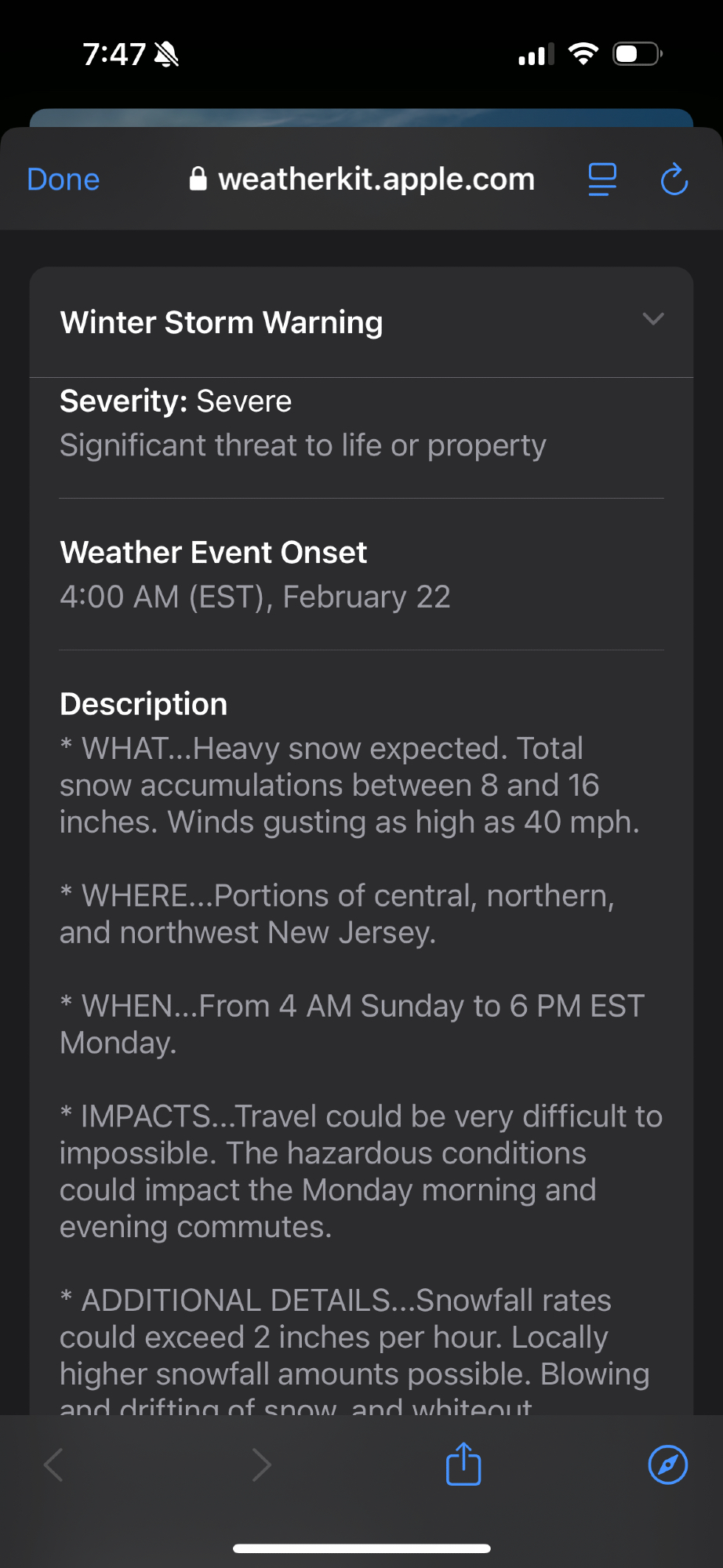This screenshot has height=1568, width=723.
Task: Tap the weatherkit.apple.com address text
Action: [x=376, y=180]
